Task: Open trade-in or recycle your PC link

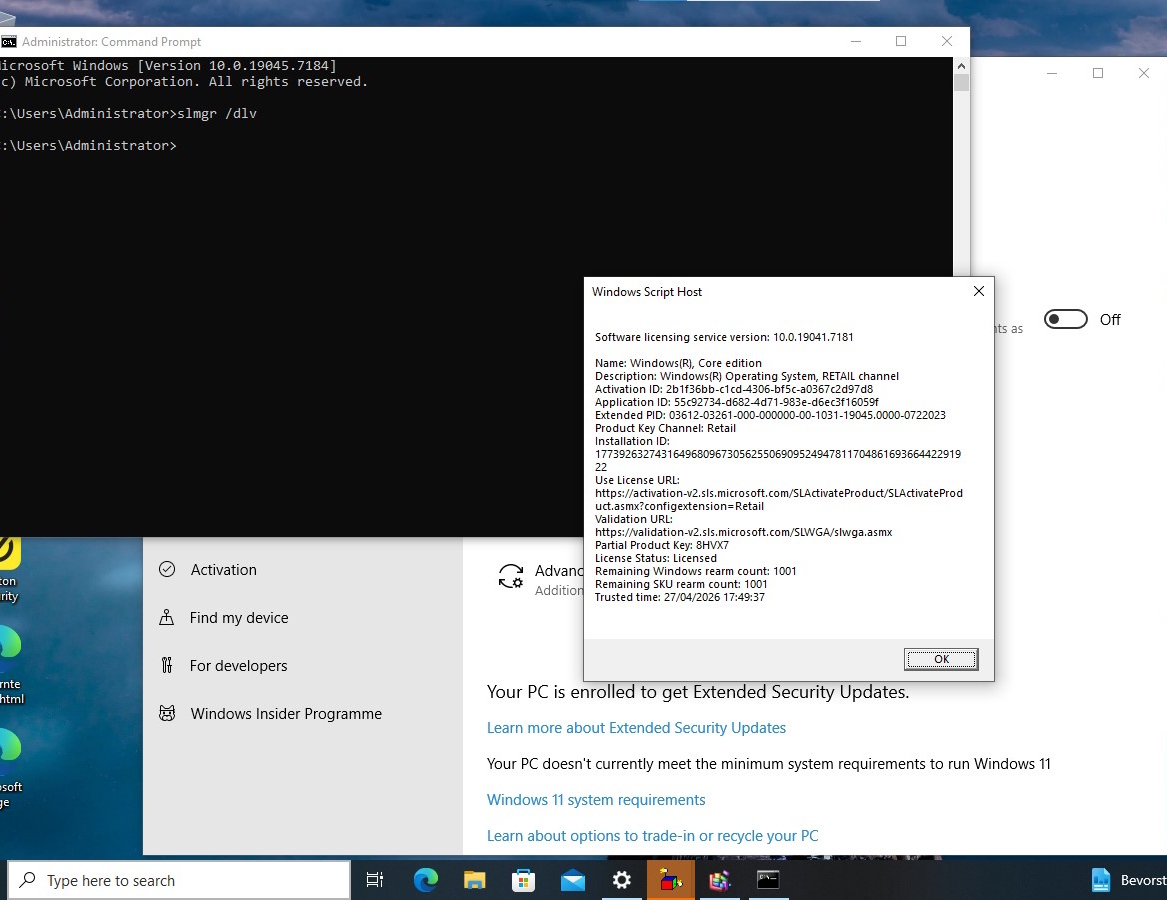Action: (x=653, y=836)
